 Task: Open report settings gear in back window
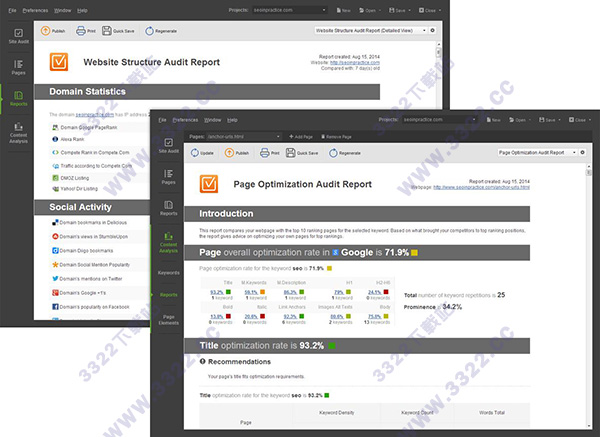click(x=433, y=30)
